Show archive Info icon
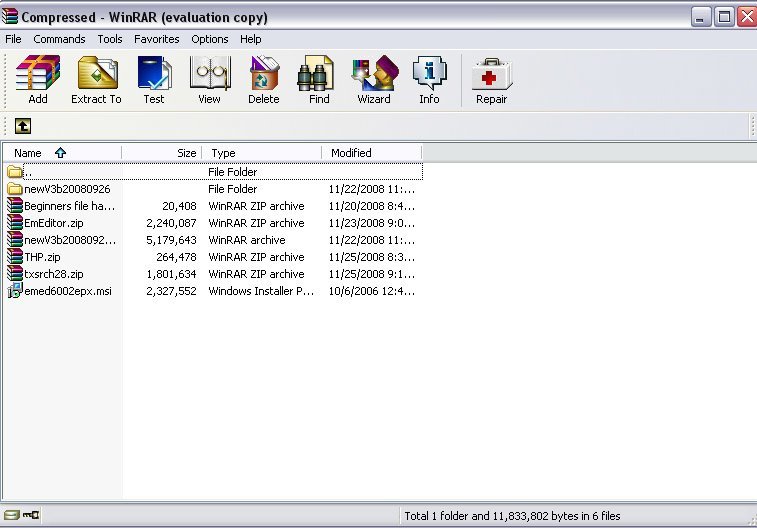The height and width of the screenshot is (528, 757). pyautogui.click(x=429, y=72)
